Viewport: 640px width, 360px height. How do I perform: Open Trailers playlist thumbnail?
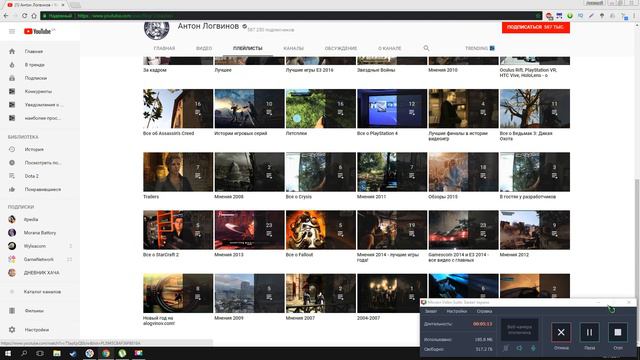[178, 172]
